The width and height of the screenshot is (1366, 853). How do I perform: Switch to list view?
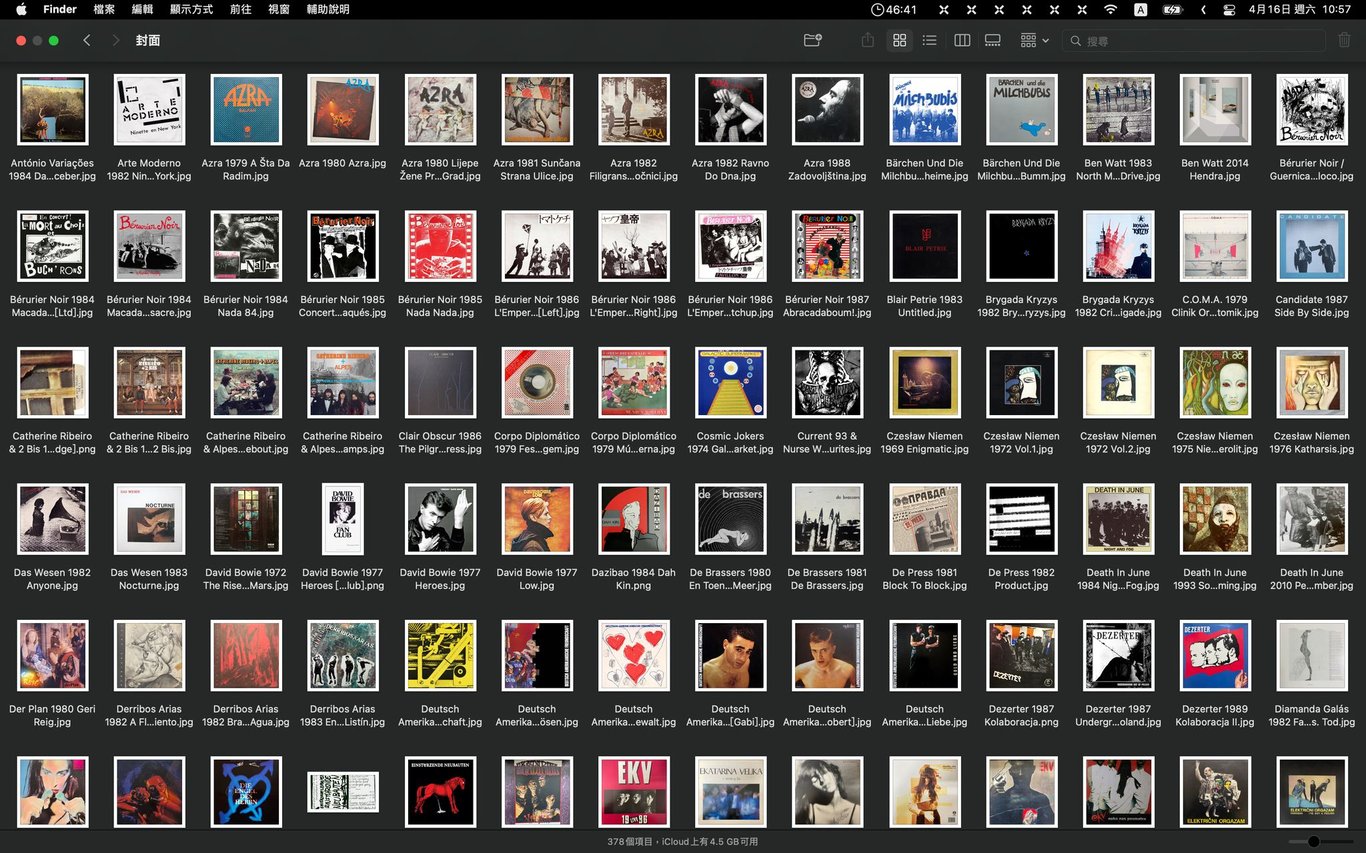coord(930,40)
